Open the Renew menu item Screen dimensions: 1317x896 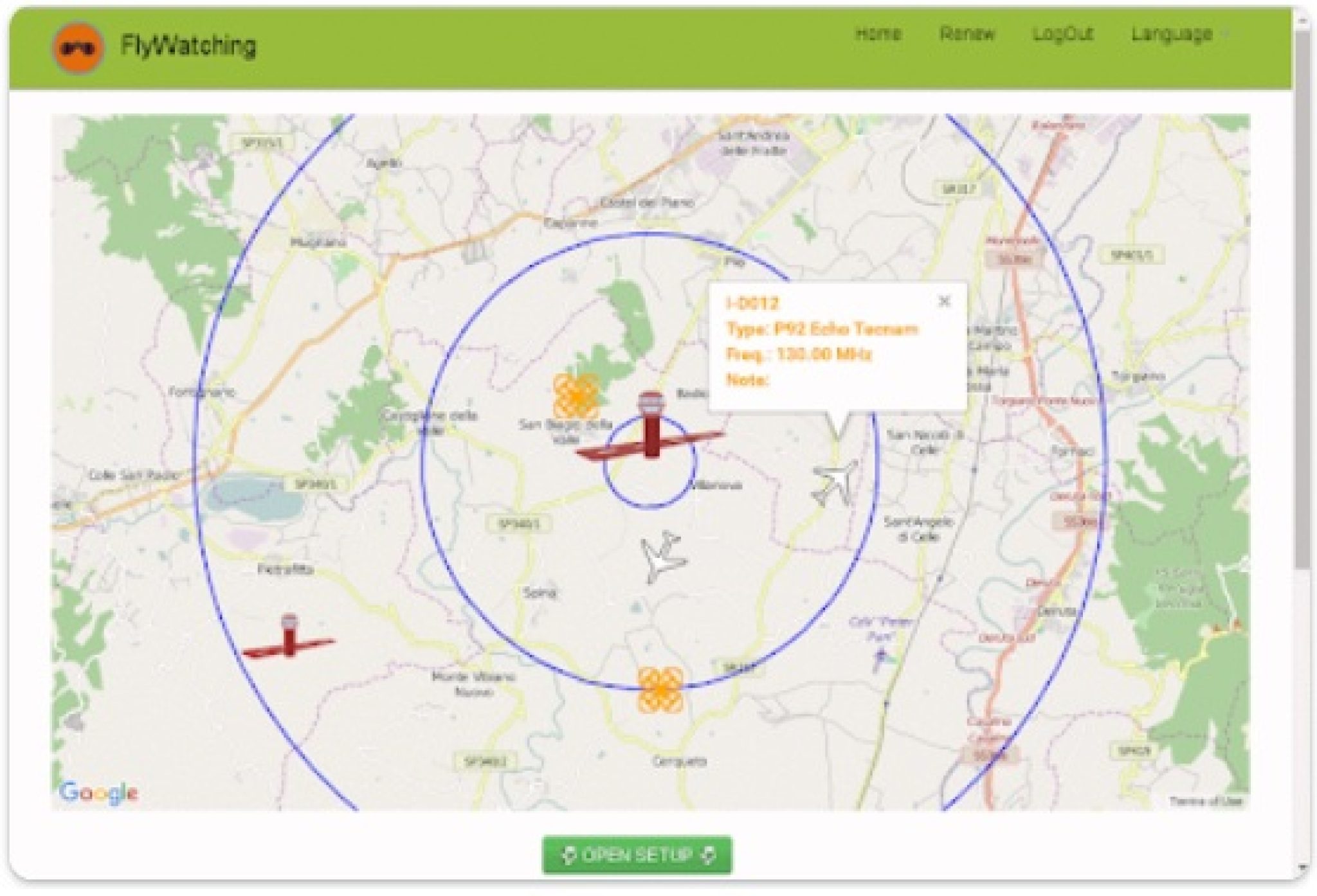pyautogui.click(x=967, y=33)
